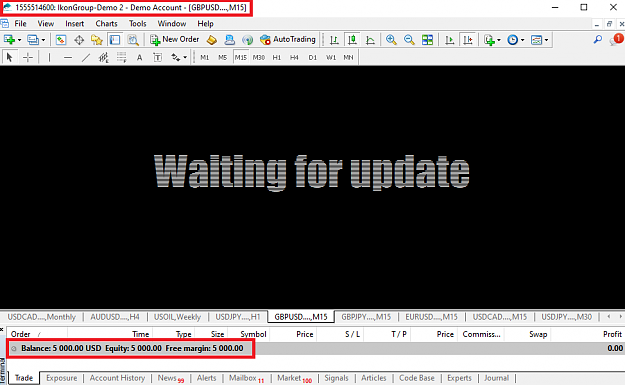Select the Text 'A' tool

pyautogui.click(x=140, y=57)
